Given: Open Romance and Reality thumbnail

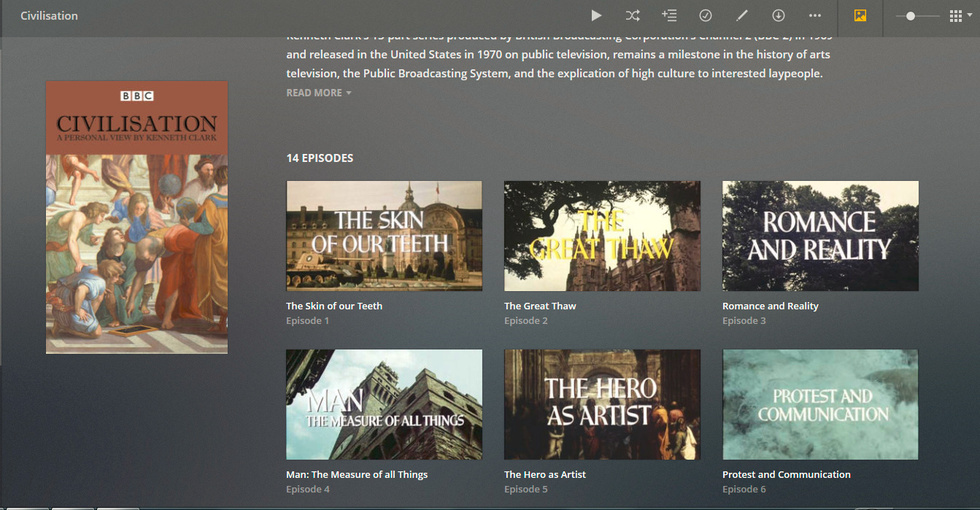Looking at the screenshot, I should coord(821,236).
